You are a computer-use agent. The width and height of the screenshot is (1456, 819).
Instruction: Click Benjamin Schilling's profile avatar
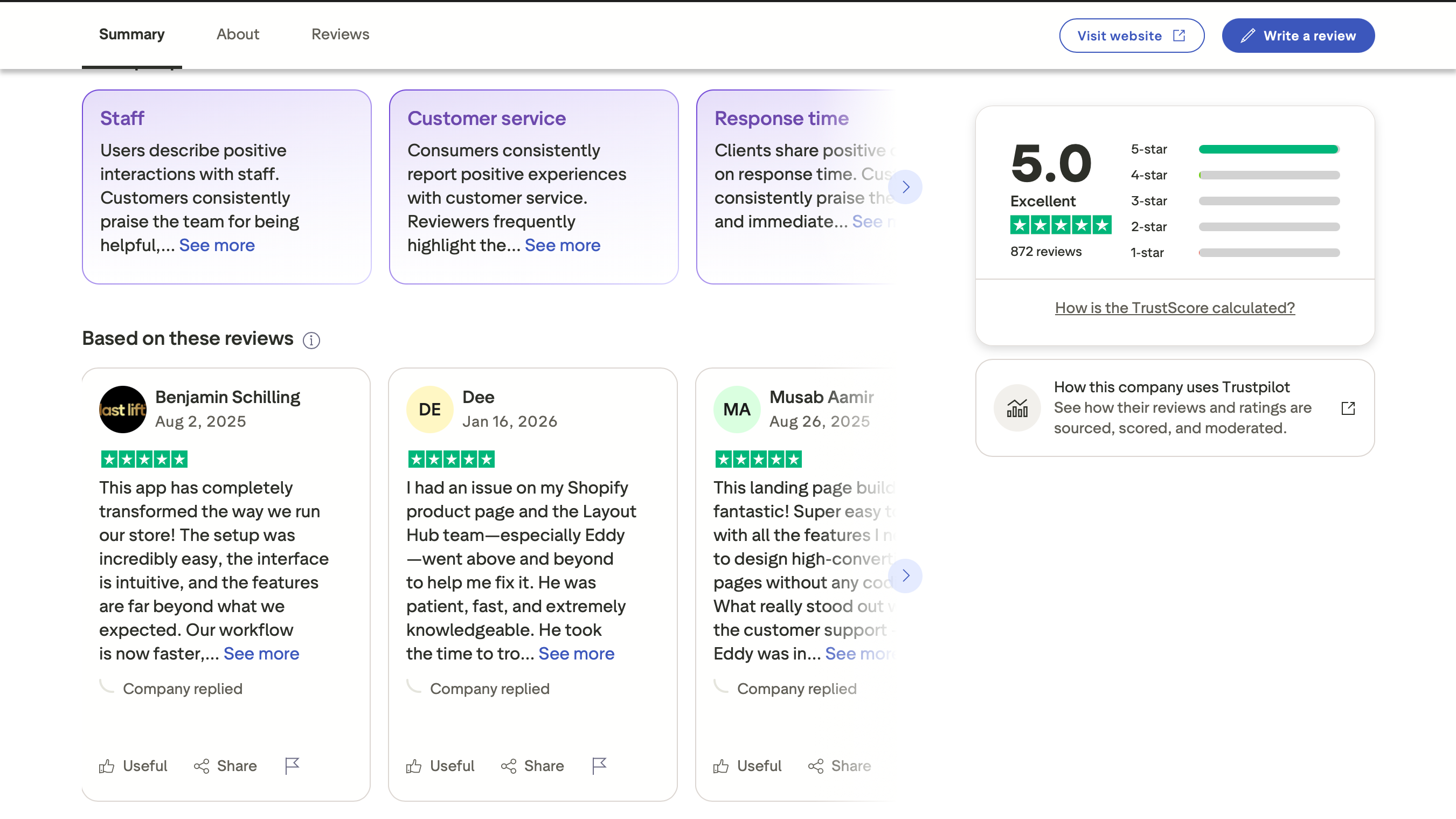[123, 409]
